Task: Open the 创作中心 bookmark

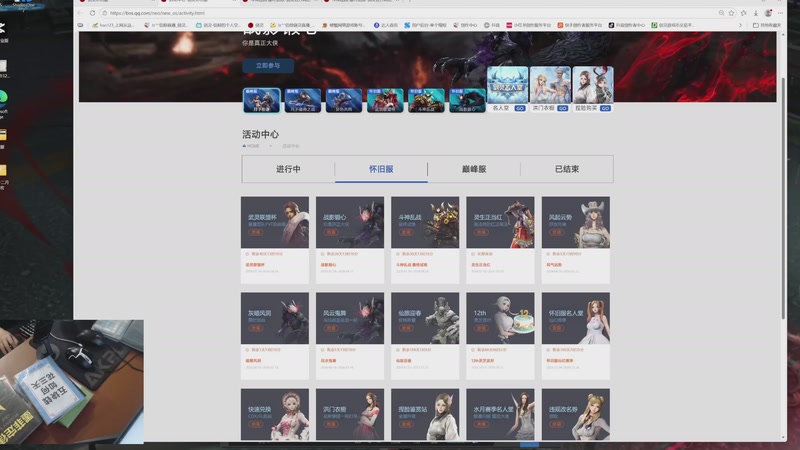Action: tap(465, 25)
